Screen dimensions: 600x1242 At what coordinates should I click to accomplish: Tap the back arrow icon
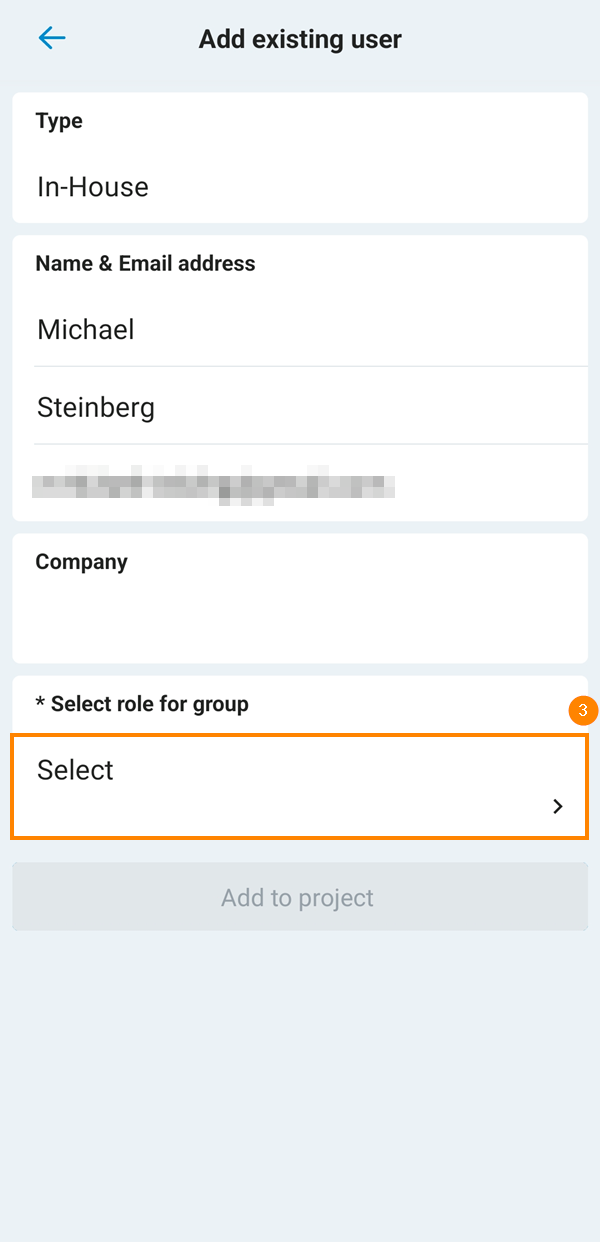click(51, 39)
